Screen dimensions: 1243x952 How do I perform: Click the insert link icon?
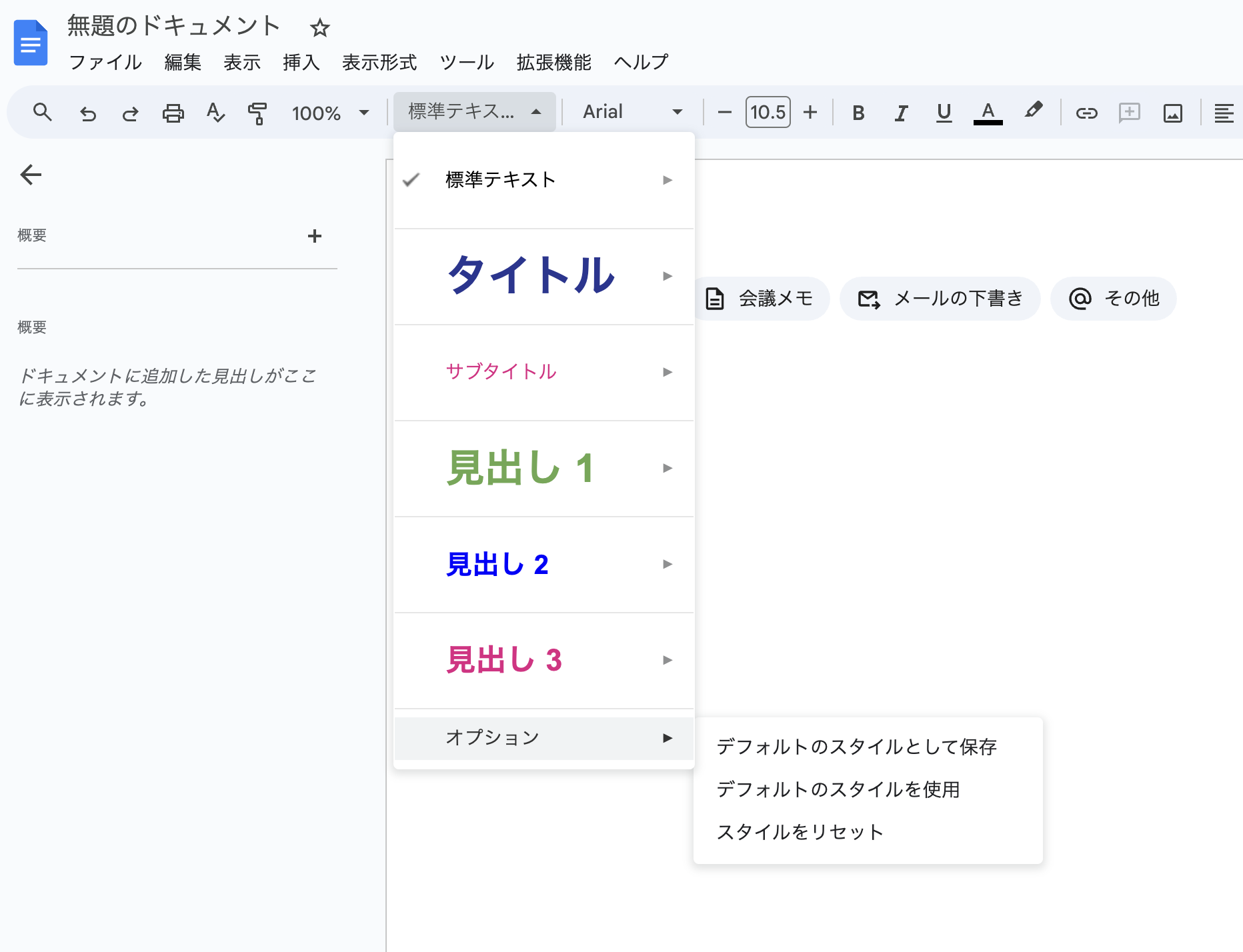[x=1086, y=113]
